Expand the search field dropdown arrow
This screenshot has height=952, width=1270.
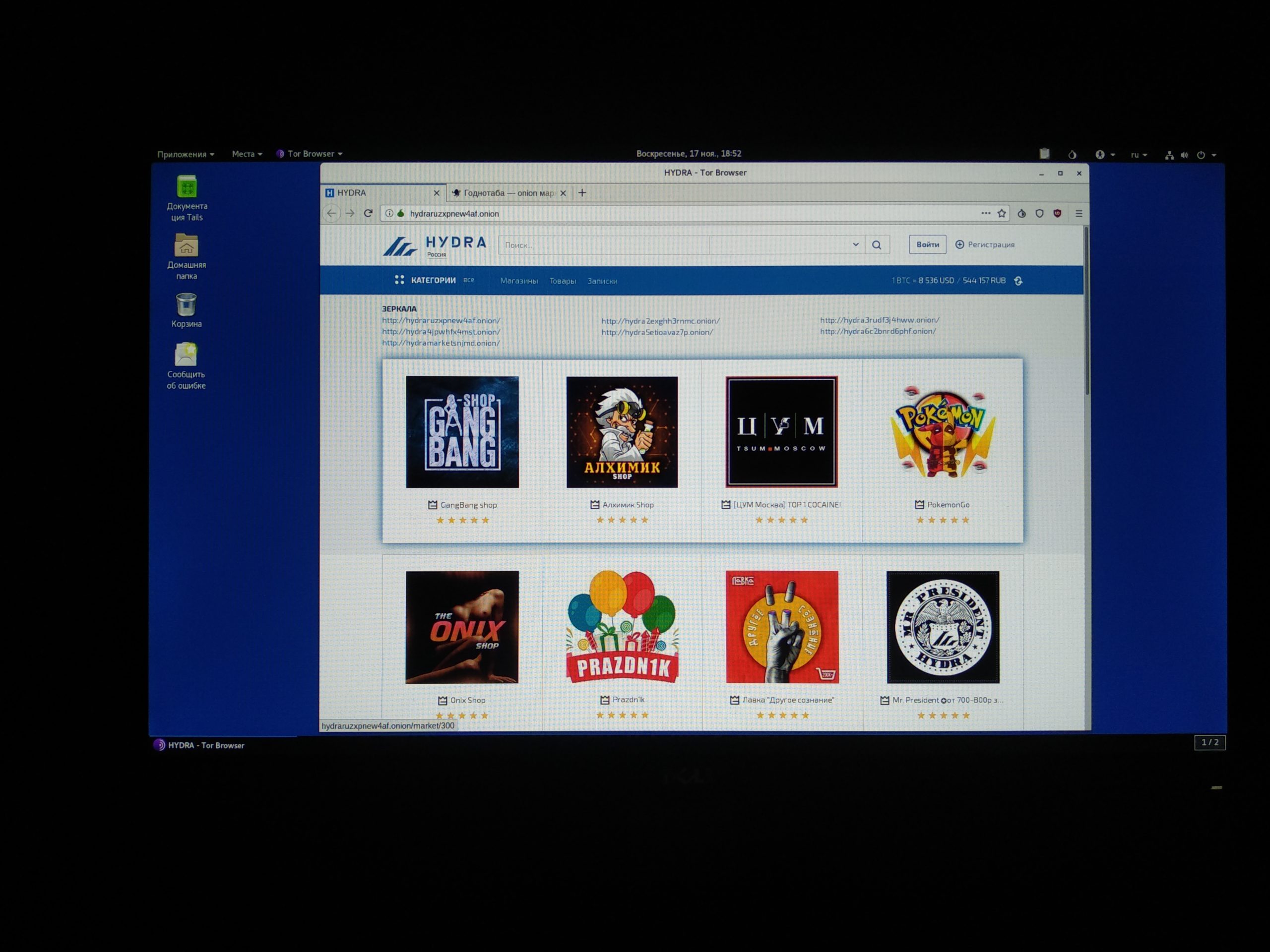click(x=852, y=247)
